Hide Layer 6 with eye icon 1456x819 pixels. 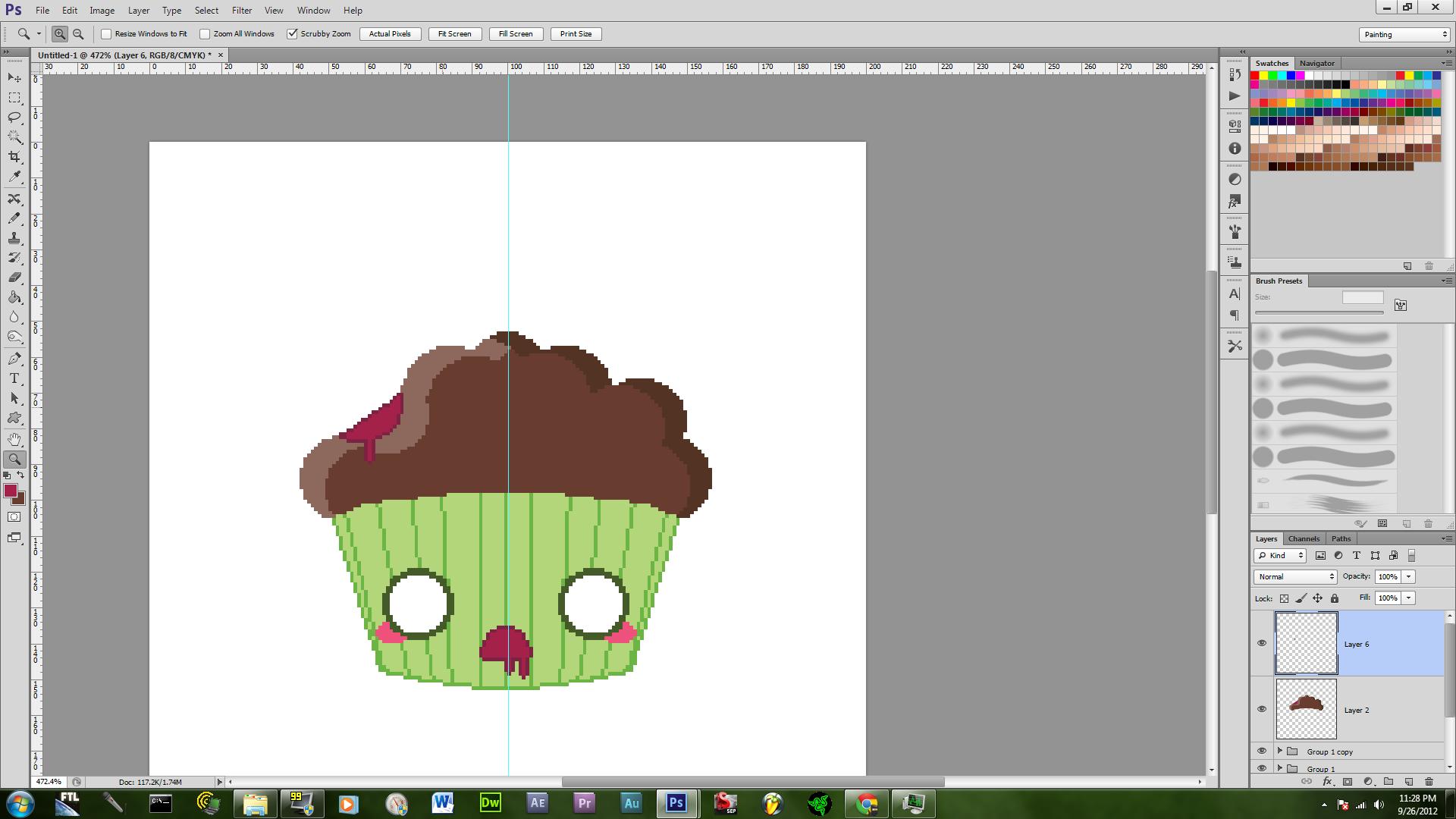tap(1262, 643)
